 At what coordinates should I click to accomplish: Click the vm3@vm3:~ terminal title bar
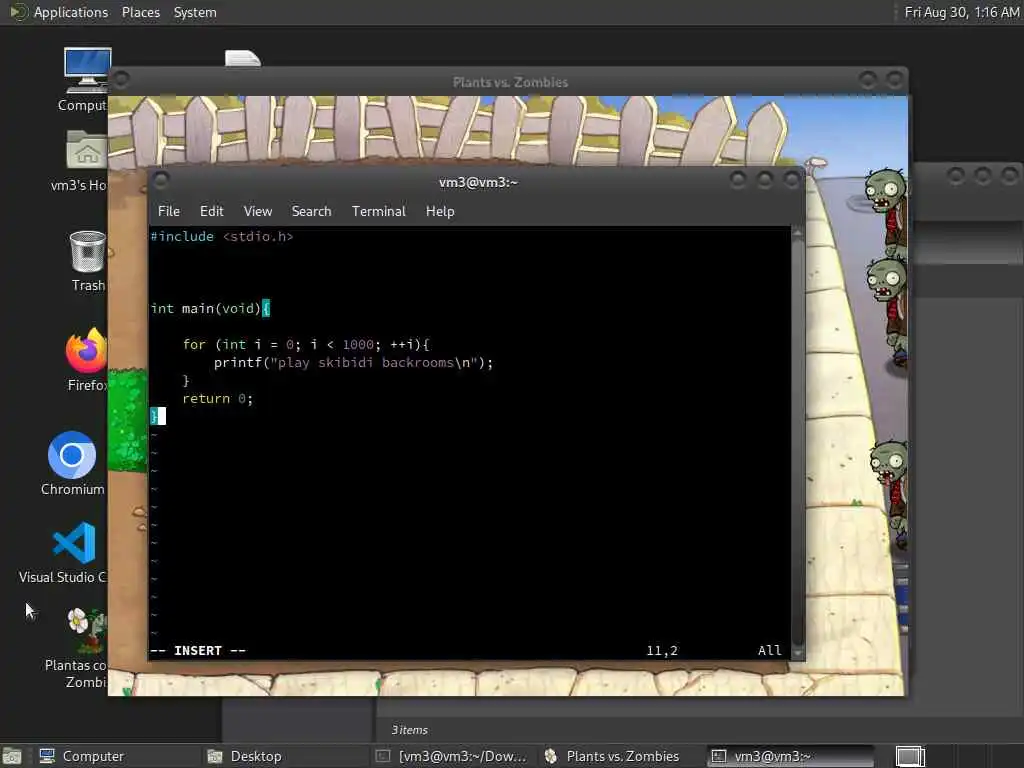478,182
